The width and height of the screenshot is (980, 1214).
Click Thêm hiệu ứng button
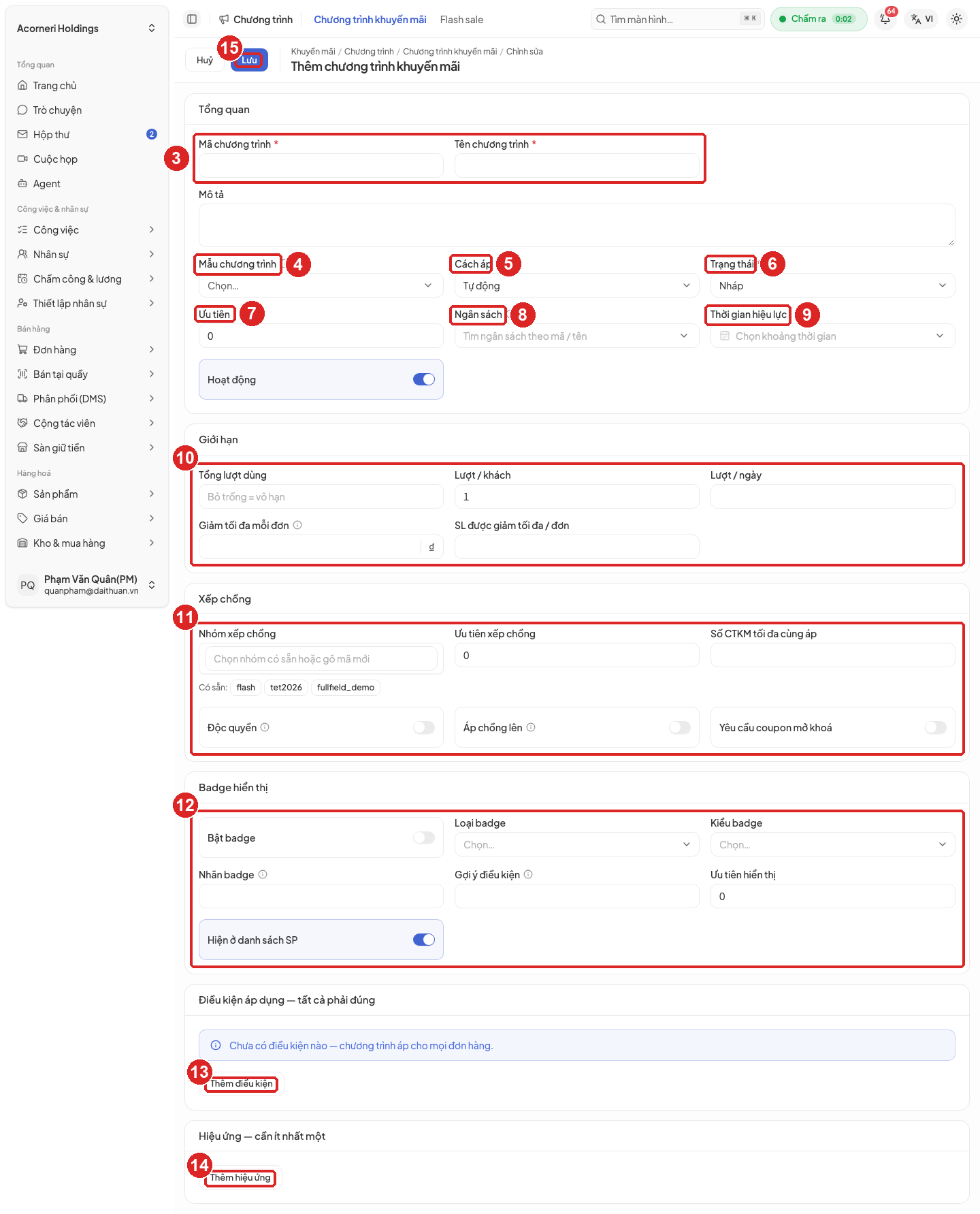click(x=240, y=1177)
